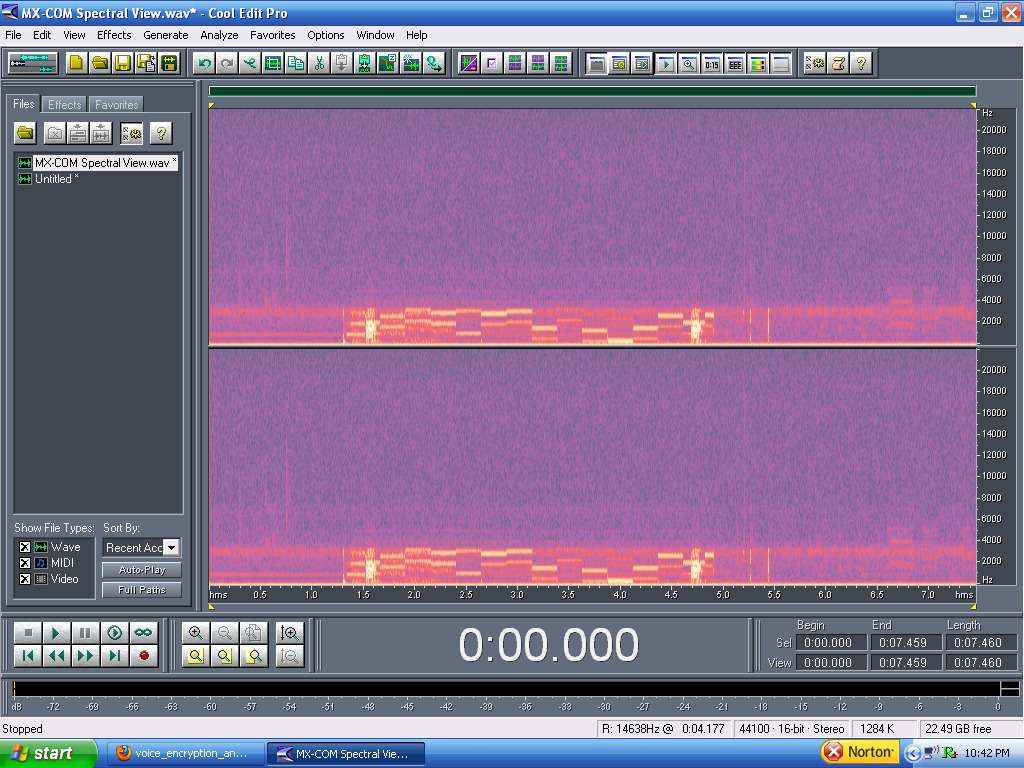
Task: Undo the last edit
Action: (x=204, y=63)
